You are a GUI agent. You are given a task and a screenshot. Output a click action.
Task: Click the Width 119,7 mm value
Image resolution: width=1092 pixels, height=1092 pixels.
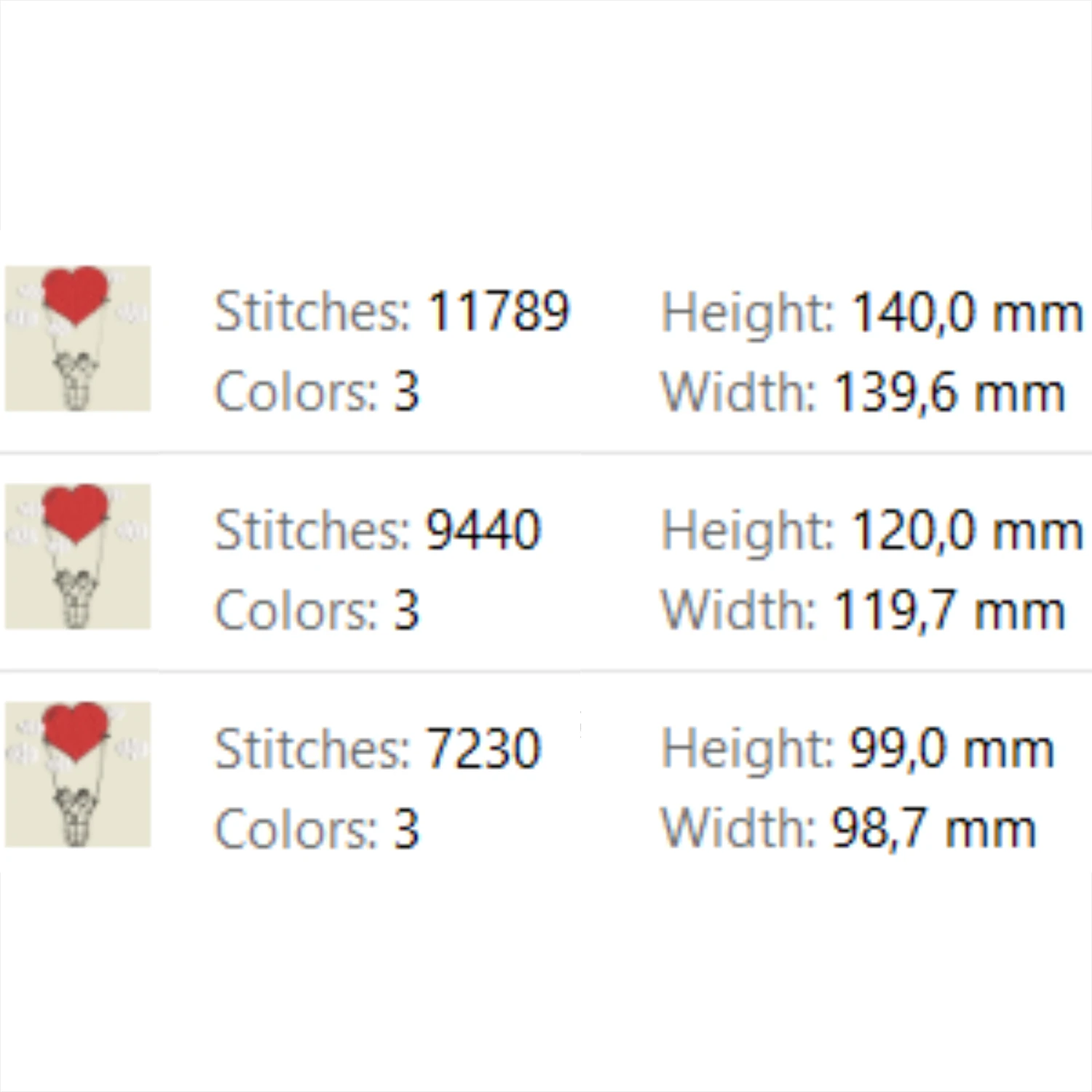click(949, 610)
